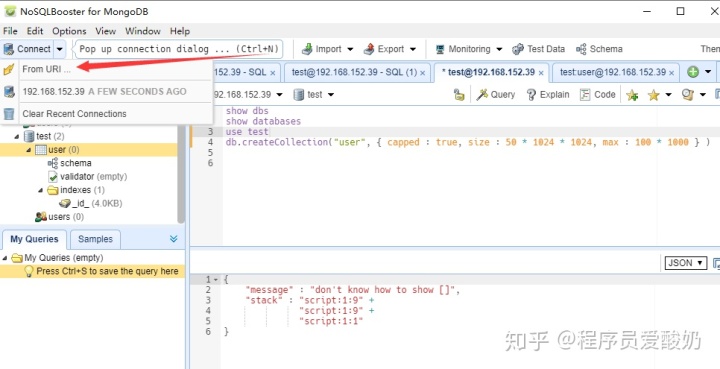Switch to the My Queries tab
This screenshot has width=720, height=369.
(x=34, y=239)
